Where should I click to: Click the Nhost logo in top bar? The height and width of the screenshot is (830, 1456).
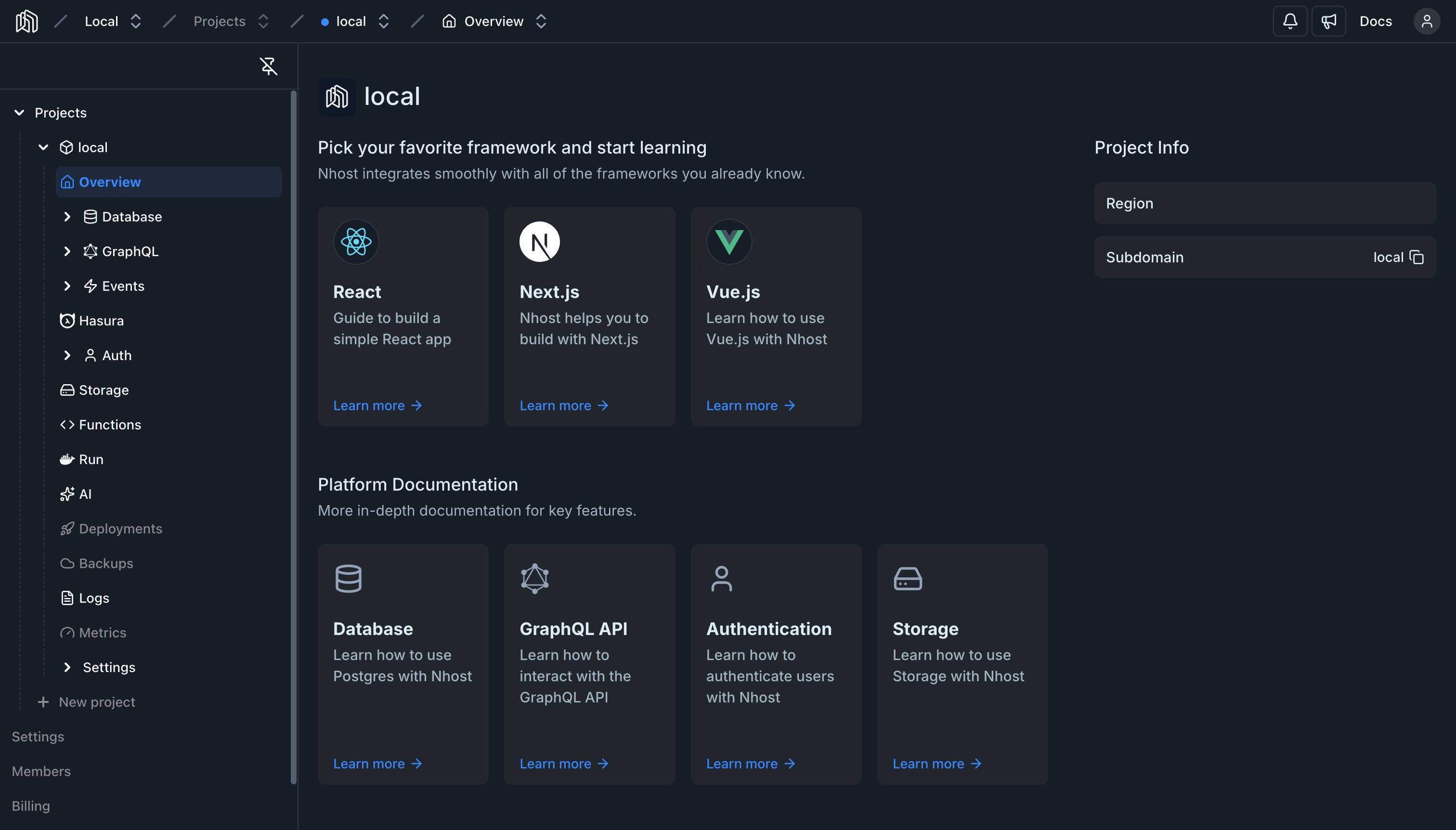[27, 21]
